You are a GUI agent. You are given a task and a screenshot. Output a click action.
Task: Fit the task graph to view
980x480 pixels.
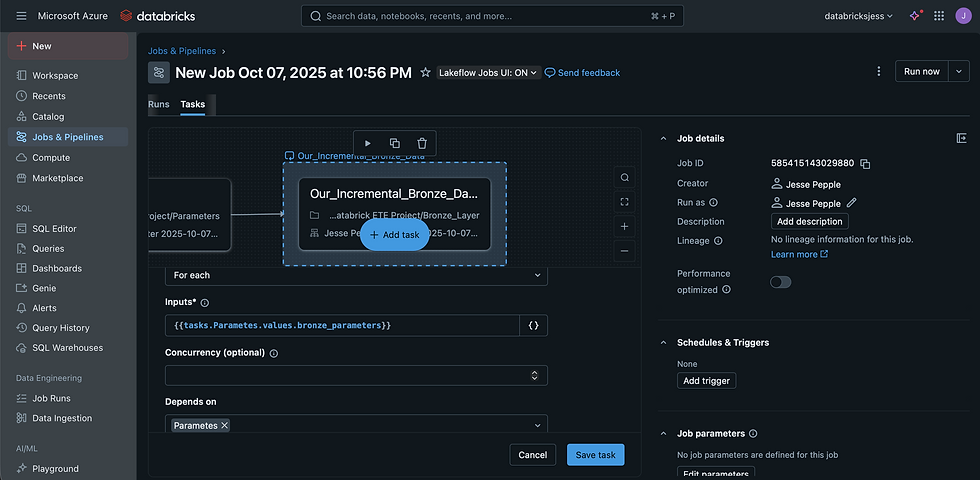(x=624, y=202)
